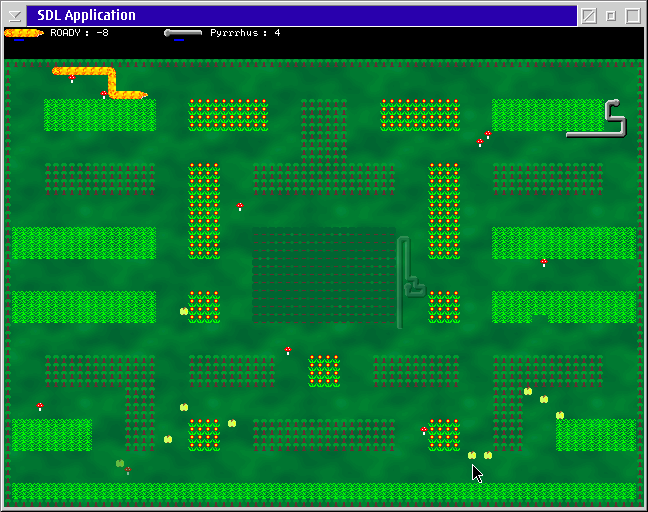Click the grey snake's head on the playfield
Image resolution: width=648 pixels, height=512 pixels.
(x=615, y=102)
